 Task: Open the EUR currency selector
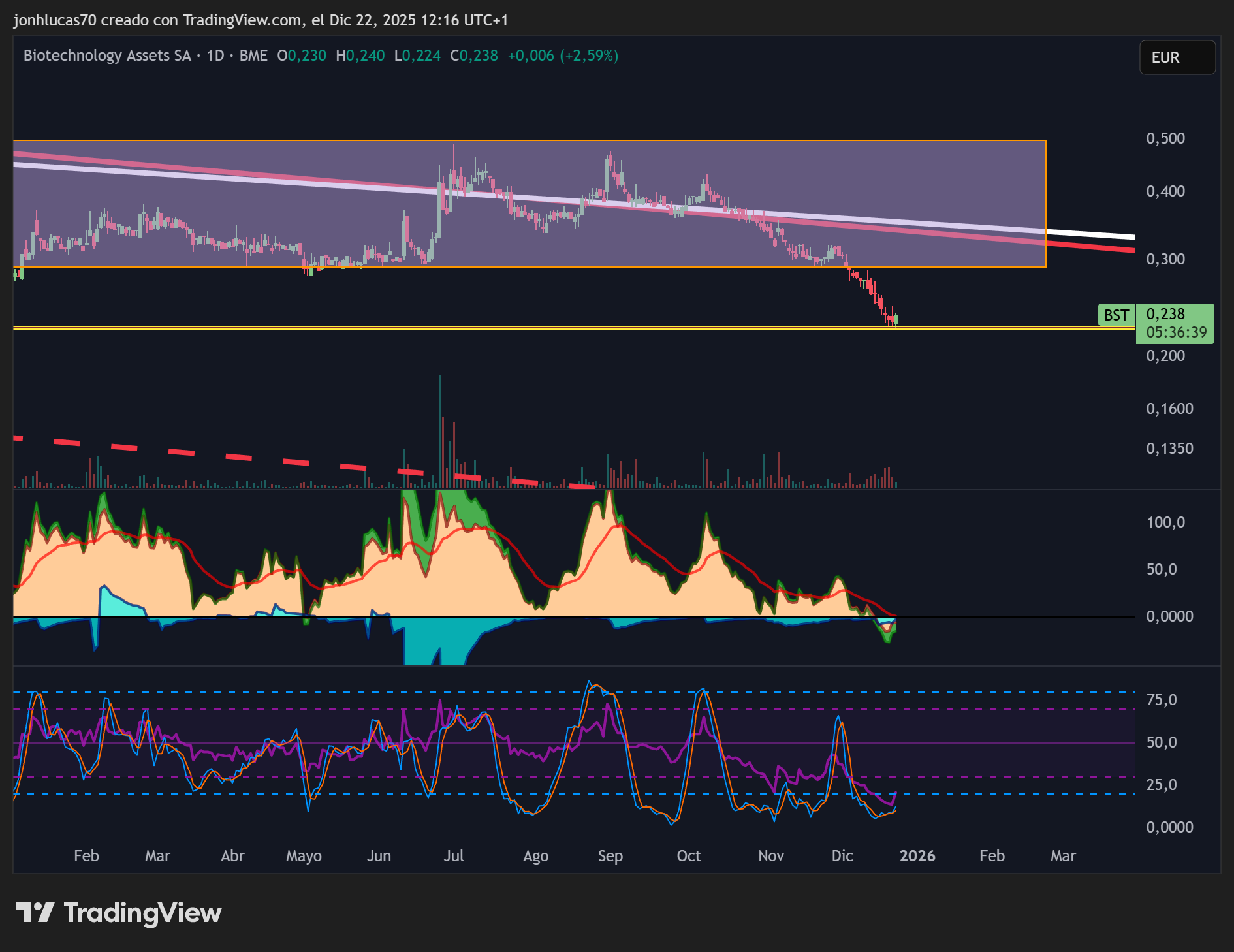[x=1177, y=57]
